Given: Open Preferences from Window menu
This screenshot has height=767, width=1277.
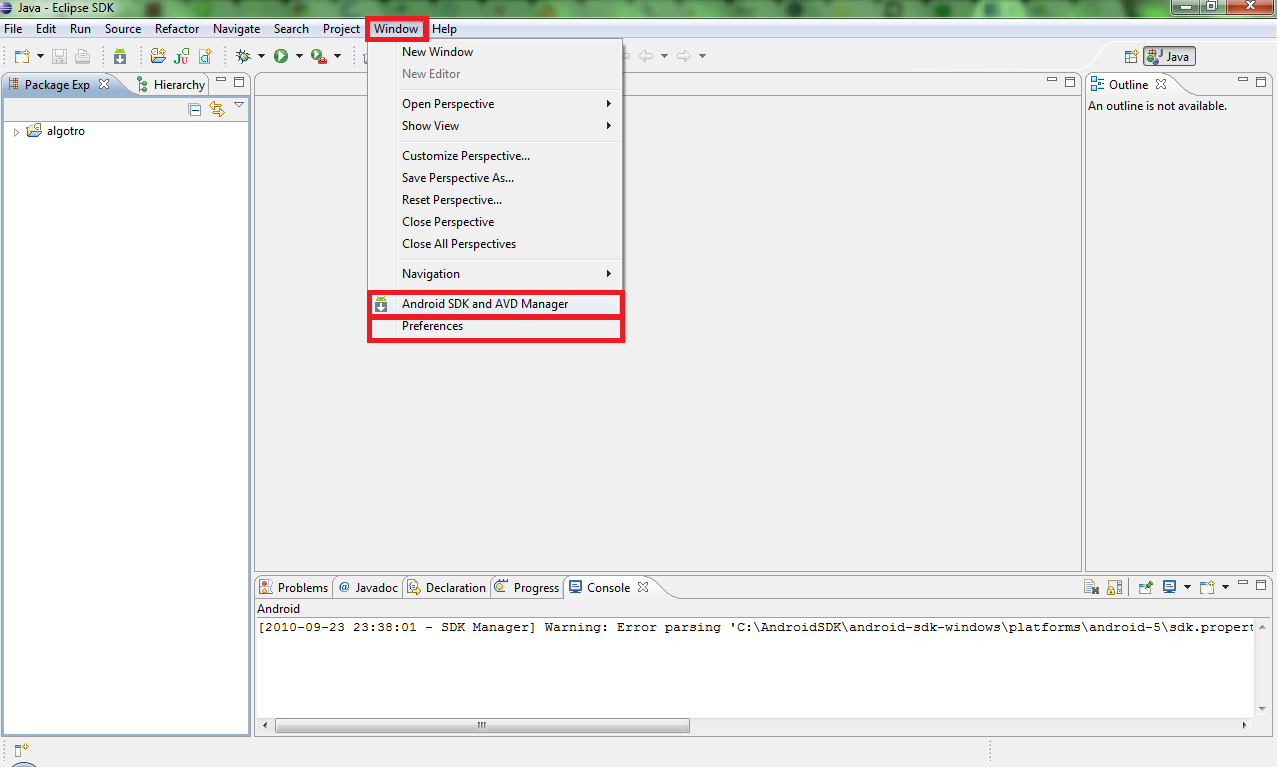Looking at the screenshot, I should point(496,326).
